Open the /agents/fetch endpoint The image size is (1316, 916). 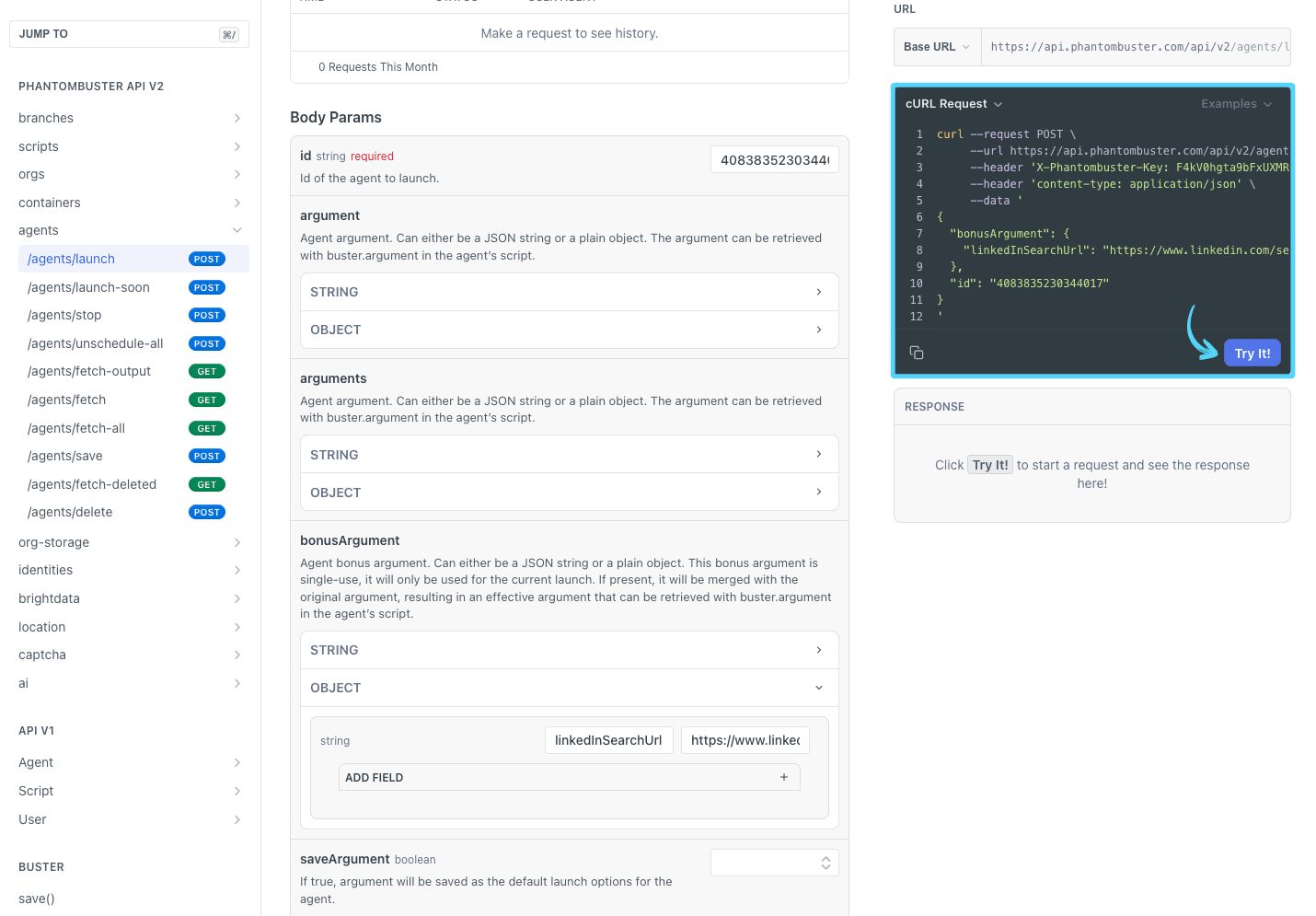pyautogui.click(x=133, y=400)
